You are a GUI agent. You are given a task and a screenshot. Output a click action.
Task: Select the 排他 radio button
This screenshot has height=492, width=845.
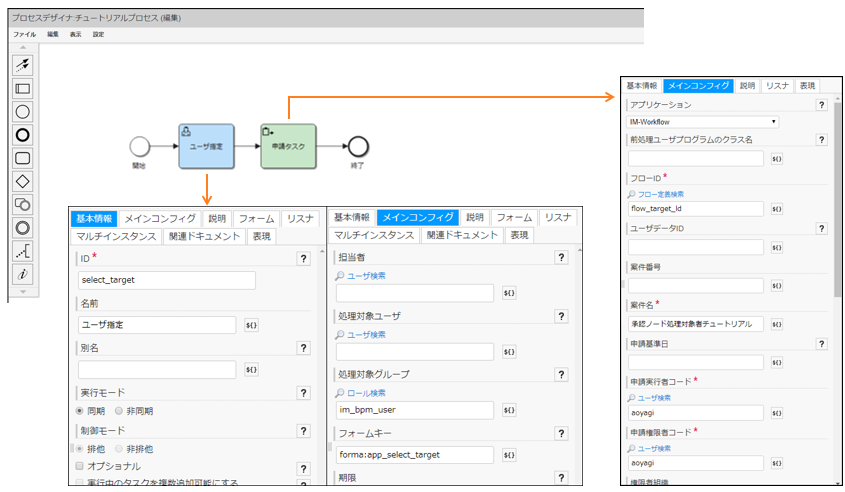coord(80,448)
